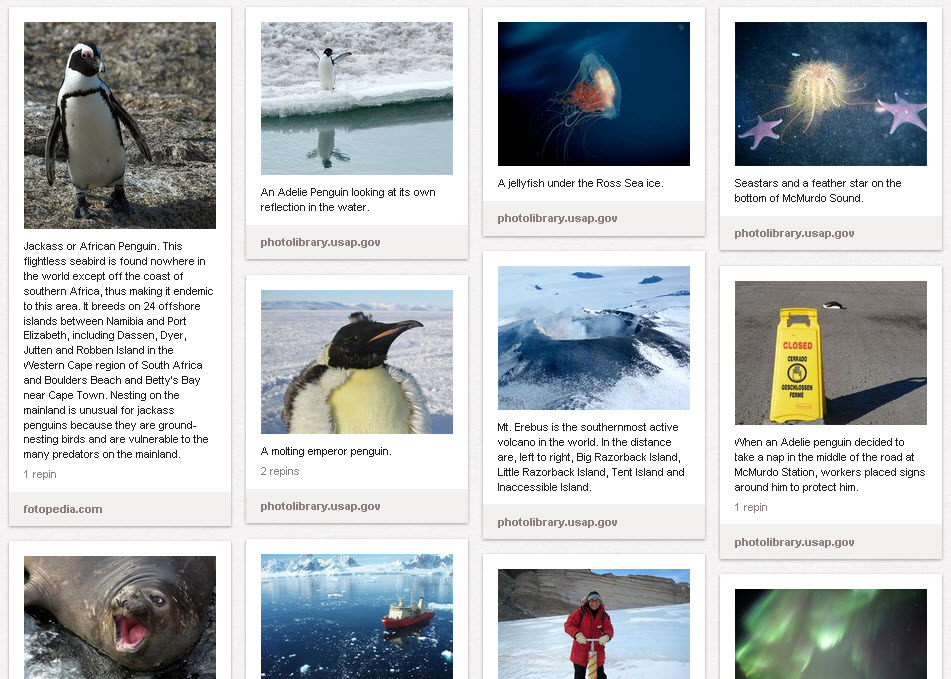Open the roaring seal photo
The width and height of the screenshot is (951, 679).
119,617
